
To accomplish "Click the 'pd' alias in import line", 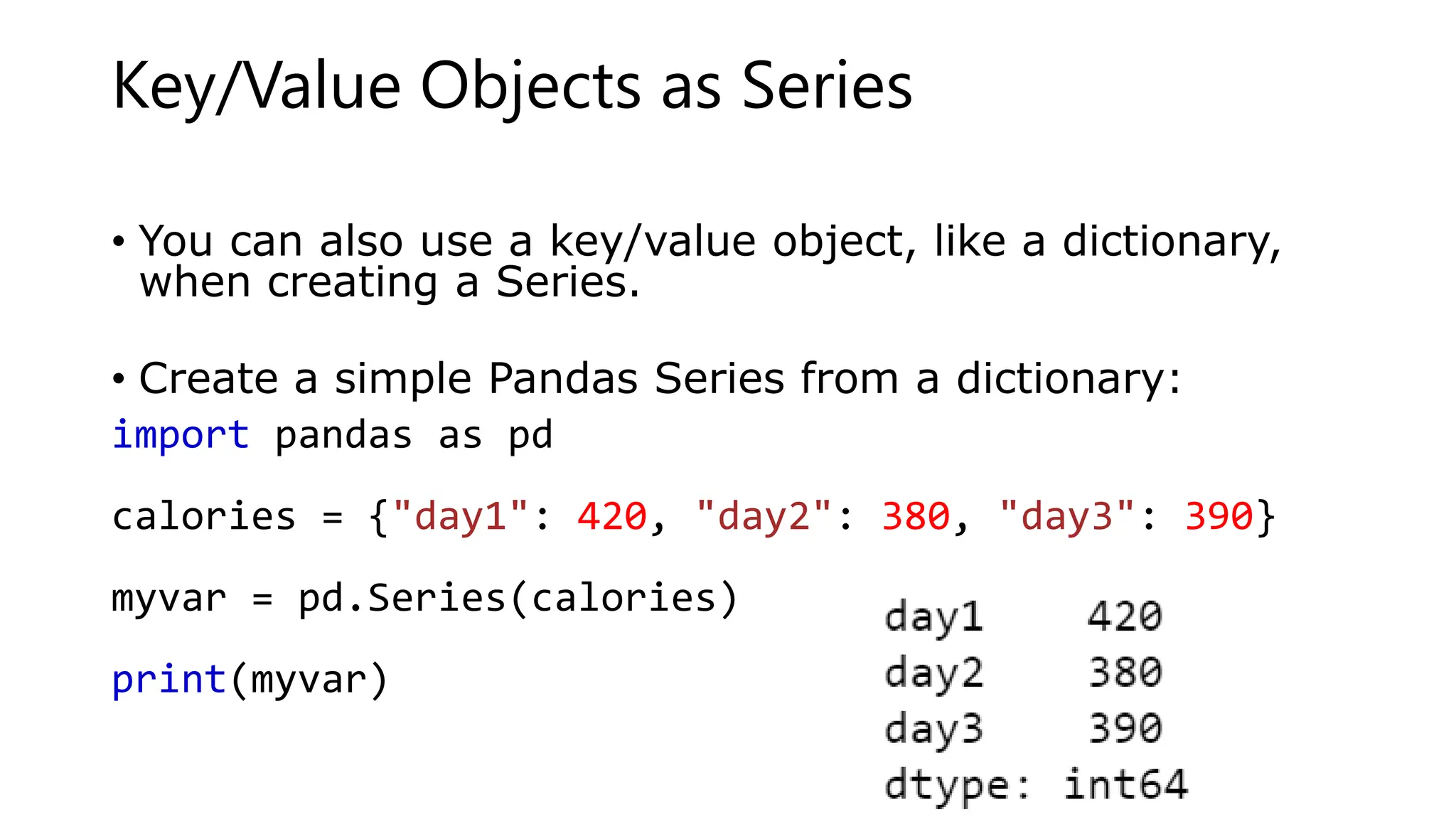I will pos(530,436).
